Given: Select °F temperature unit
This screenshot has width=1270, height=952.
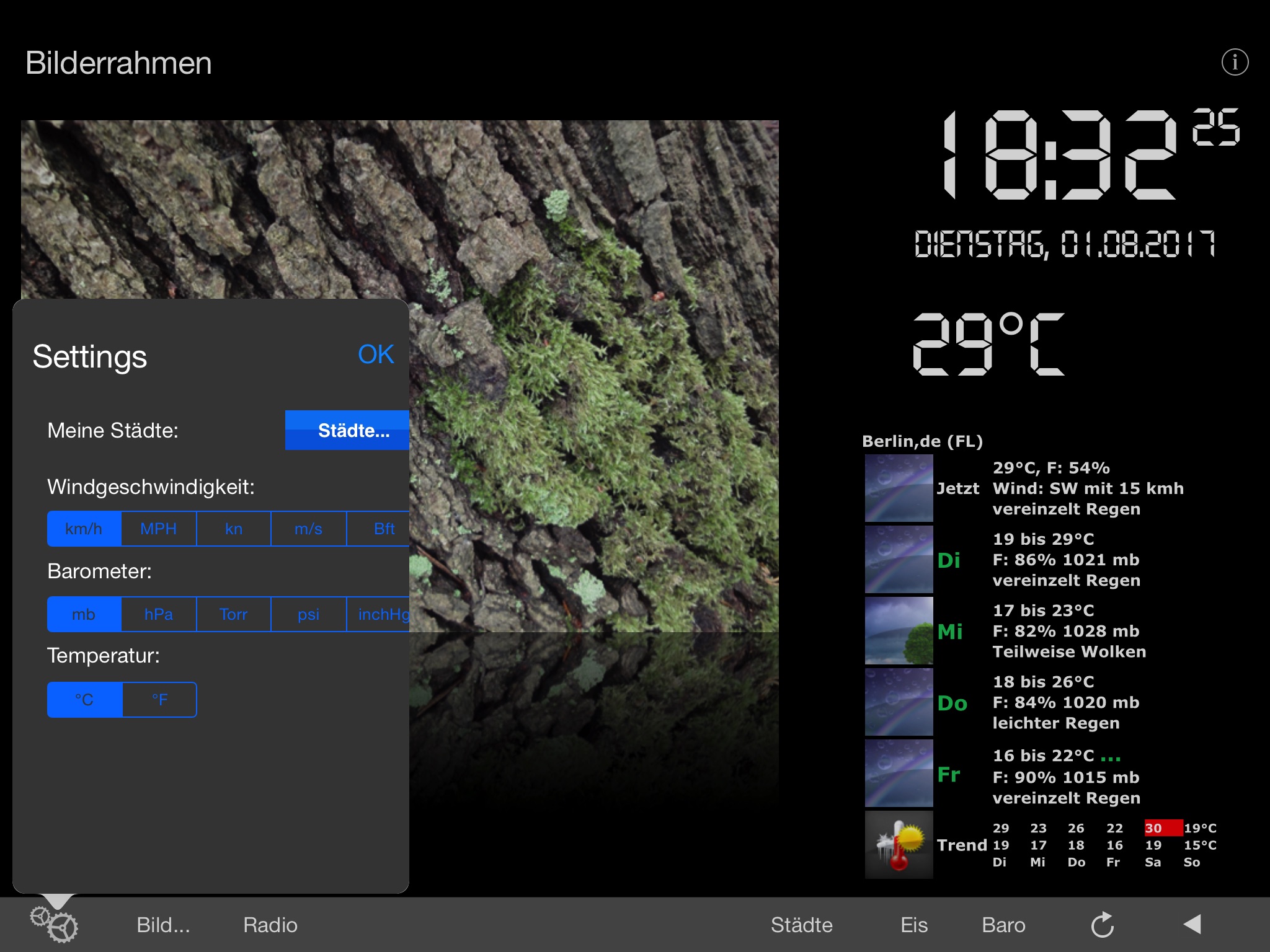Looking at the screenshot, I should click(160, 700).
